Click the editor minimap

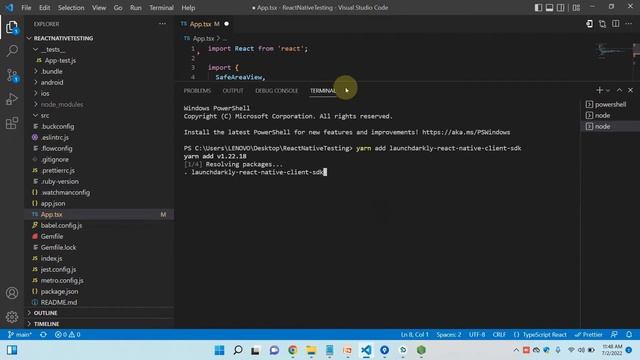pyautogui.click(x=613, y=51)
